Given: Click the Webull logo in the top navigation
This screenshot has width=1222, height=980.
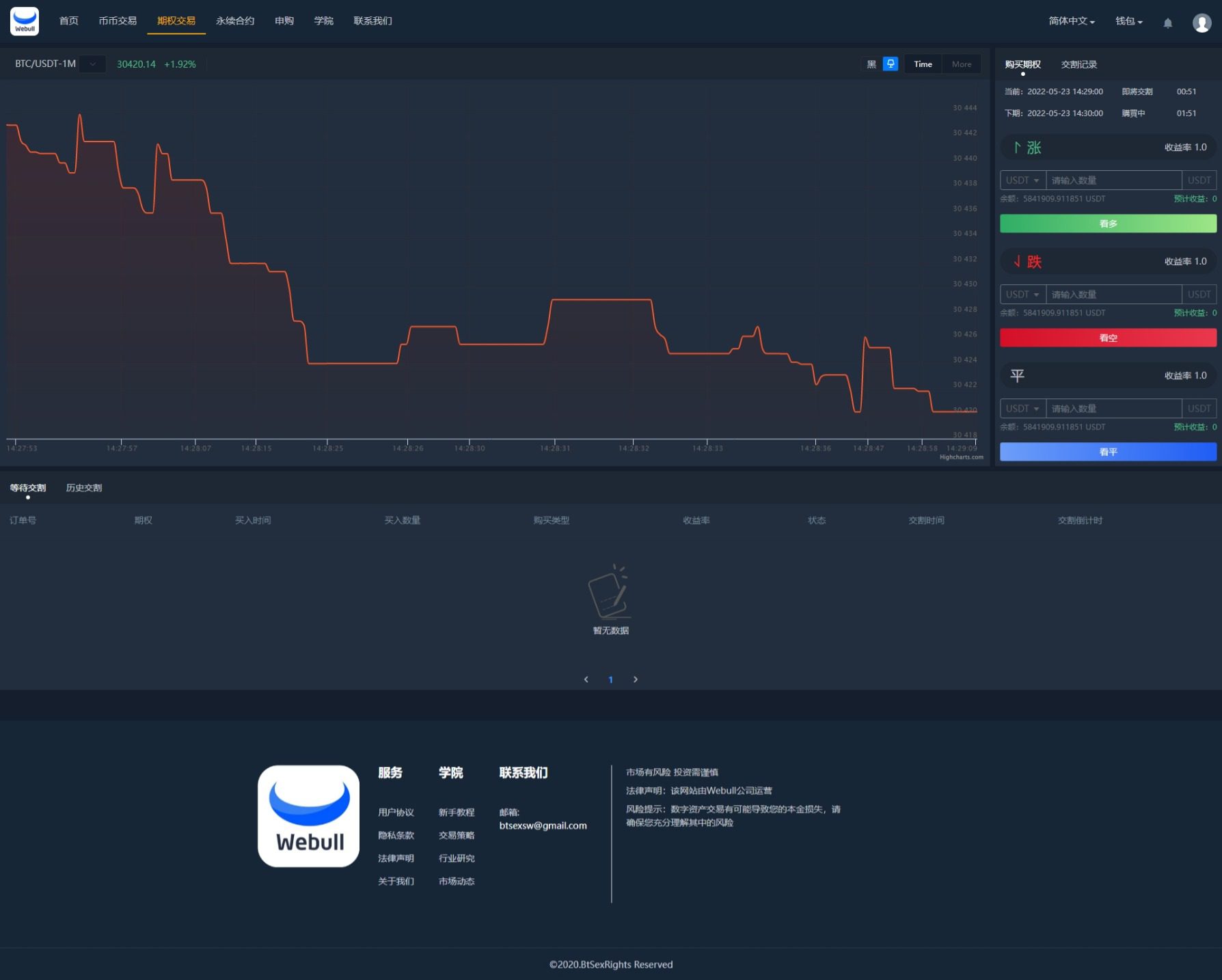Looking at the screenshot, I should click(x=25, y=21).
